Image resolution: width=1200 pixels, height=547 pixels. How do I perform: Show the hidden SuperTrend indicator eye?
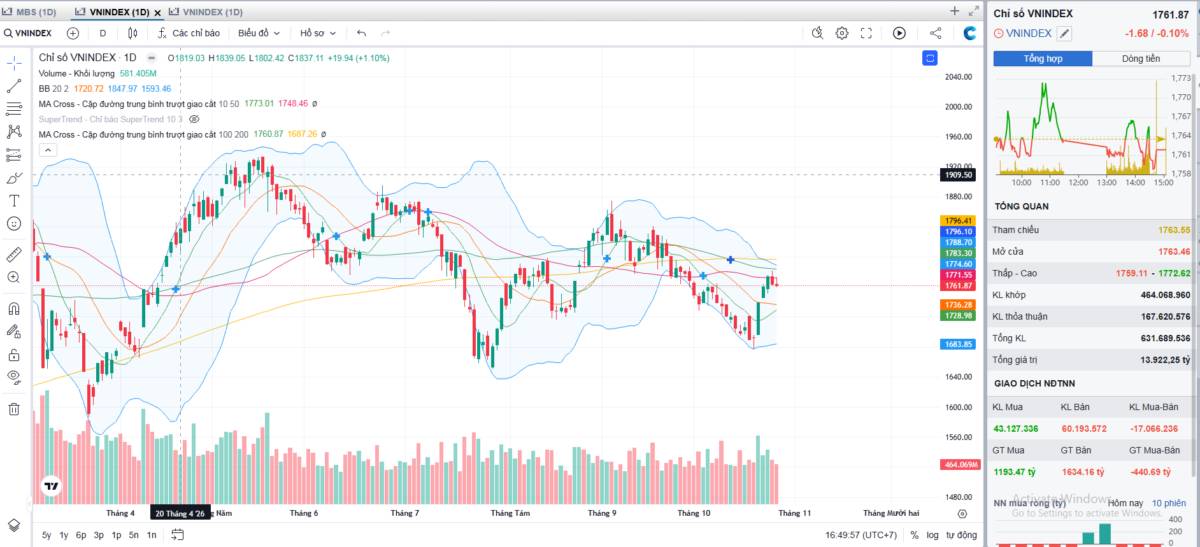pos(195,119)
